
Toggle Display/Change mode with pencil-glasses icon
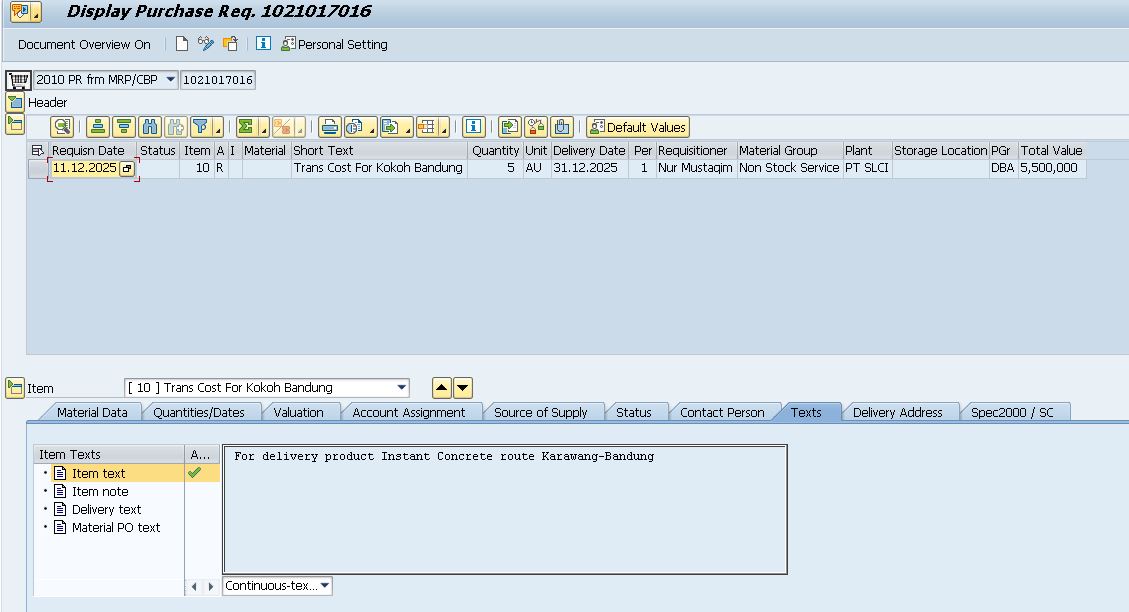tap(206, 44)
